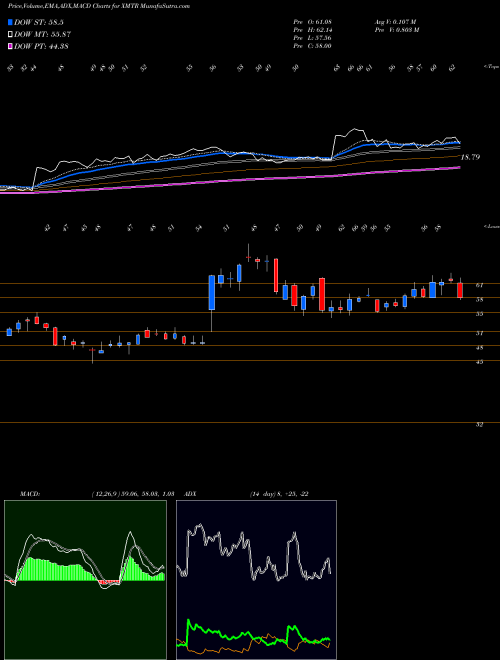Select the 'Pre C: 58.00' value
500x660 pixels.
pyautogui.click(x=312, y=46)
